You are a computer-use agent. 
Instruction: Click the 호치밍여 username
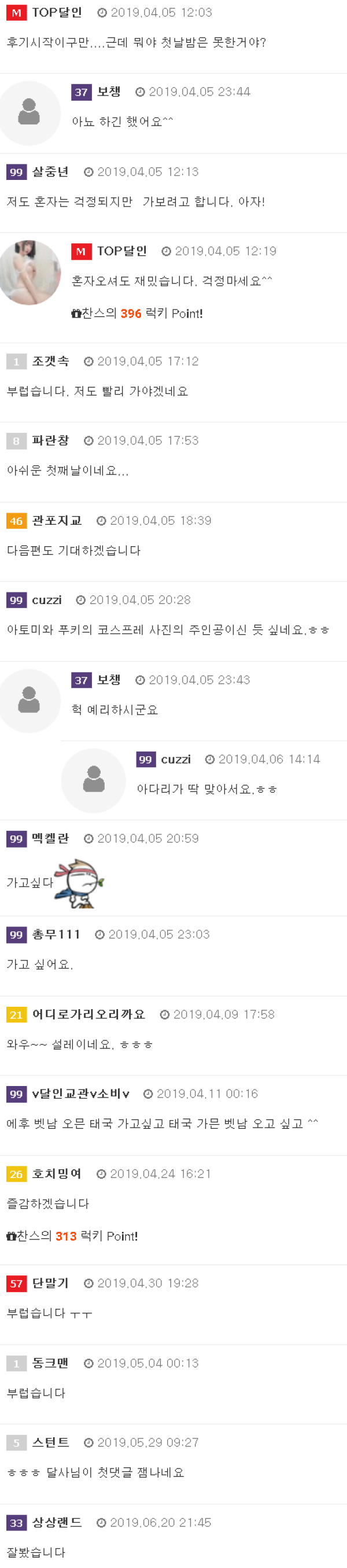tap(57, 1173)
